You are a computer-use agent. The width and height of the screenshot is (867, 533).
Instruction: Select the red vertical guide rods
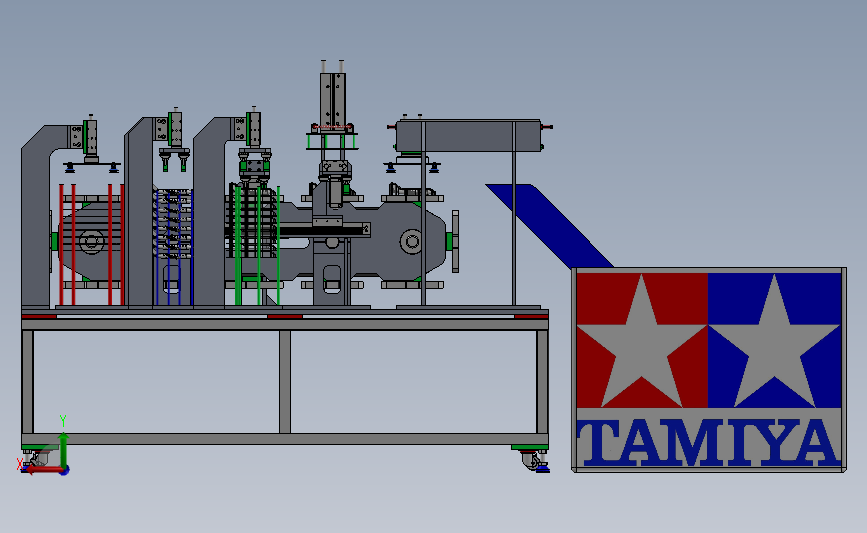91,244
